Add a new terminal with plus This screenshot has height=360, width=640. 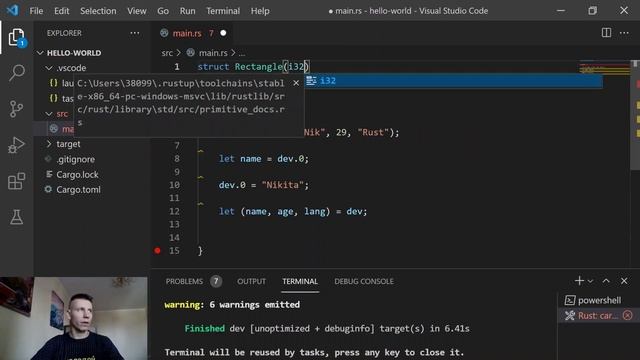[579, 281]
